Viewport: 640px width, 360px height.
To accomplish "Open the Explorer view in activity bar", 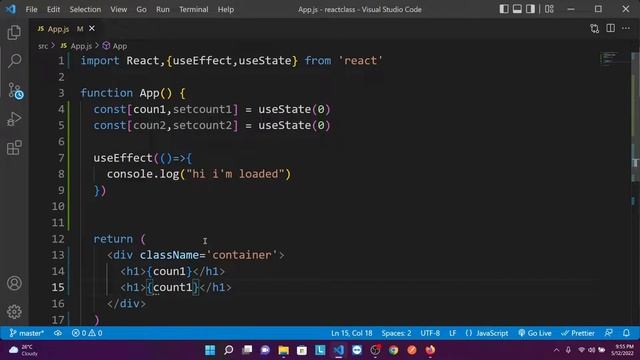I will pos(14,33).
